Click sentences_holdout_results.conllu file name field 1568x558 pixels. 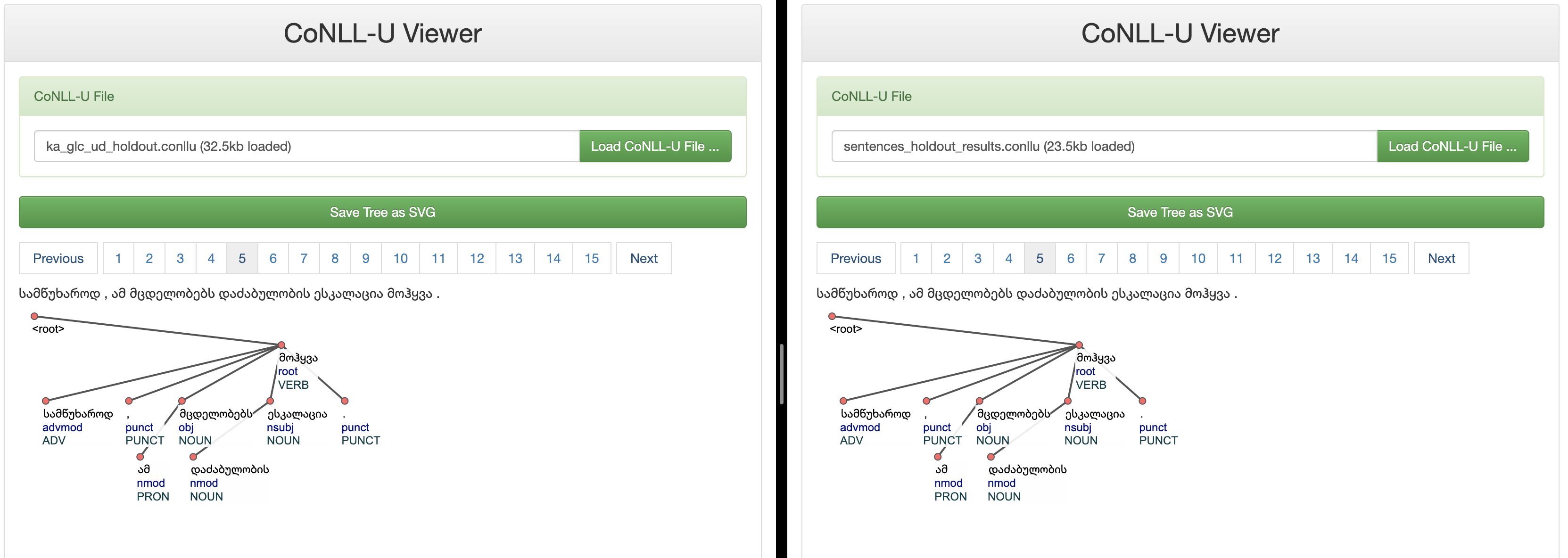1104,146
